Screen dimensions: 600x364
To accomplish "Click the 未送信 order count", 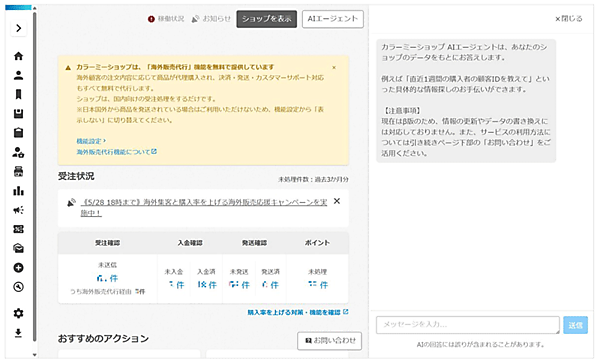I will (107, 278).
